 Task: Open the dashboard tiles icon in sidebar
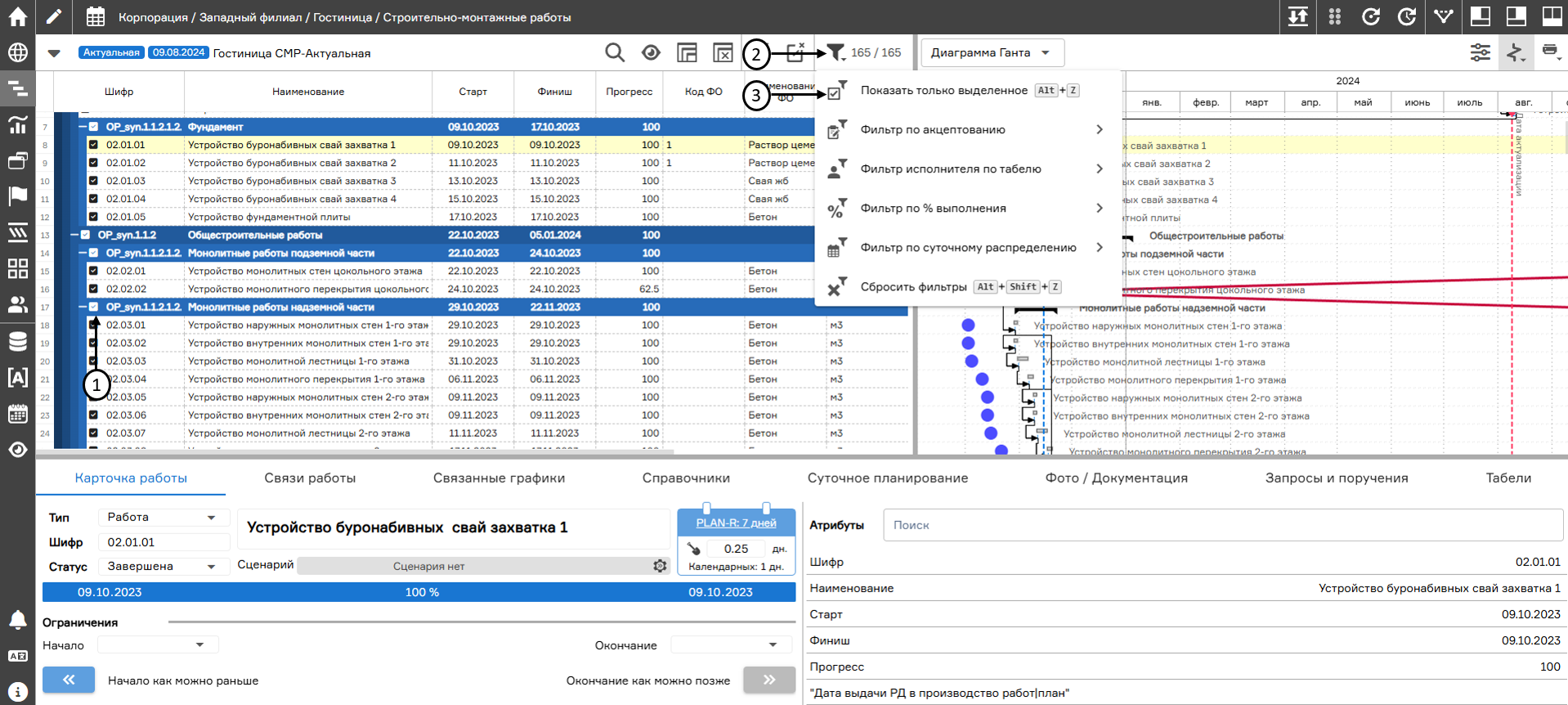(17, 268)
